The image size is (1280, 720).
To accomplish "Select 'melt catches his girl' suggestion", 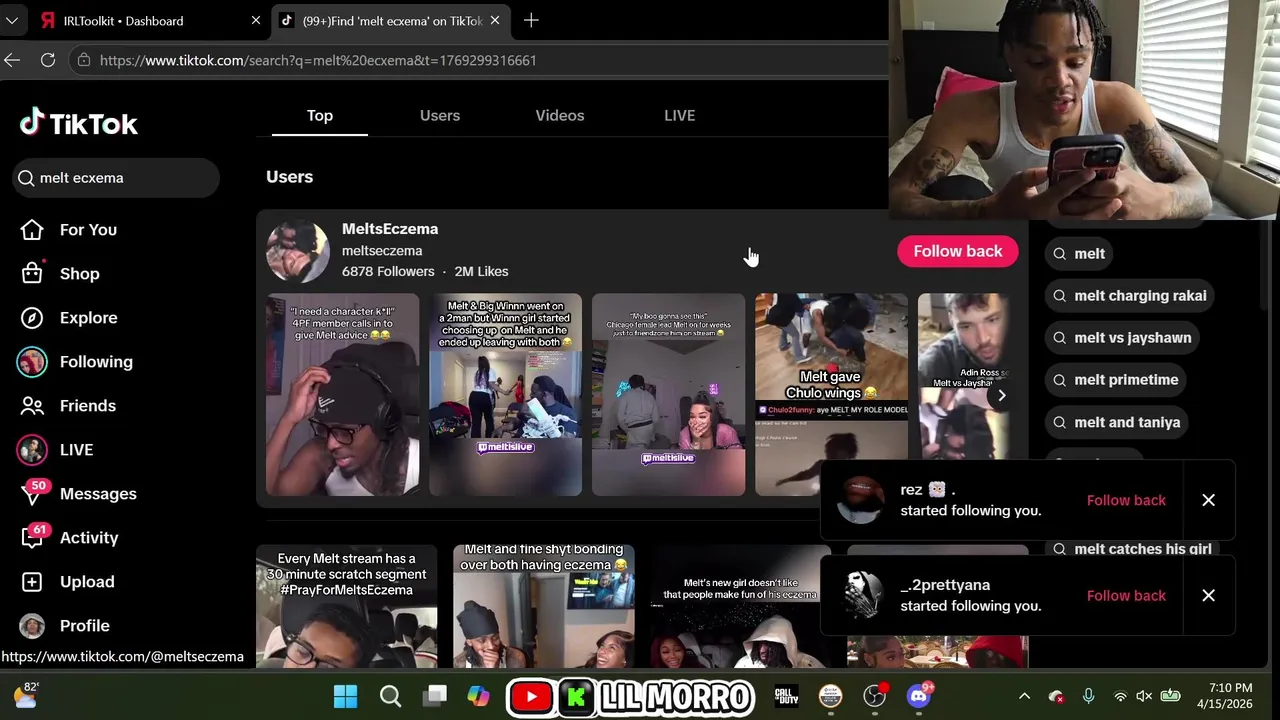I will coord(1134,549).
